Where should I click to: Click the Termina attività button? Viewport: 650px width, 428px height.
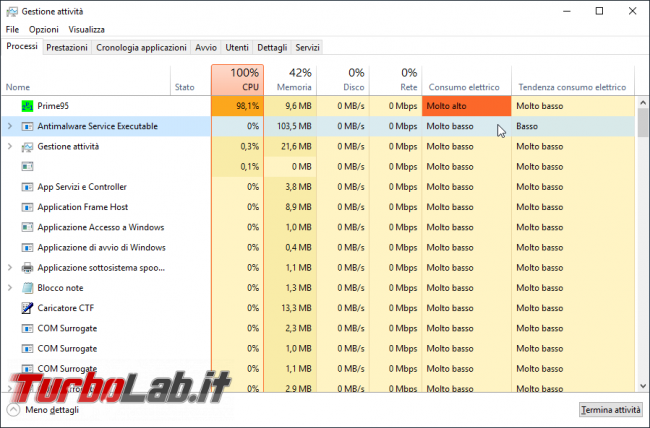pyautogui.click(x=611, y=410)
